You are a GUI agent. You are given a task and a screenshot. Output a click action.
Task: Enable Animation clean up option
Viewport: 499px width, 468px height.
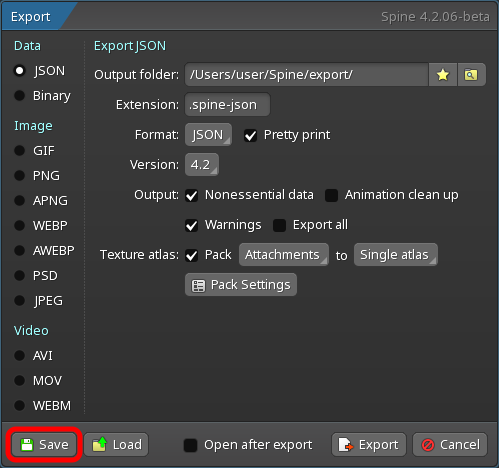click(331, 195)
